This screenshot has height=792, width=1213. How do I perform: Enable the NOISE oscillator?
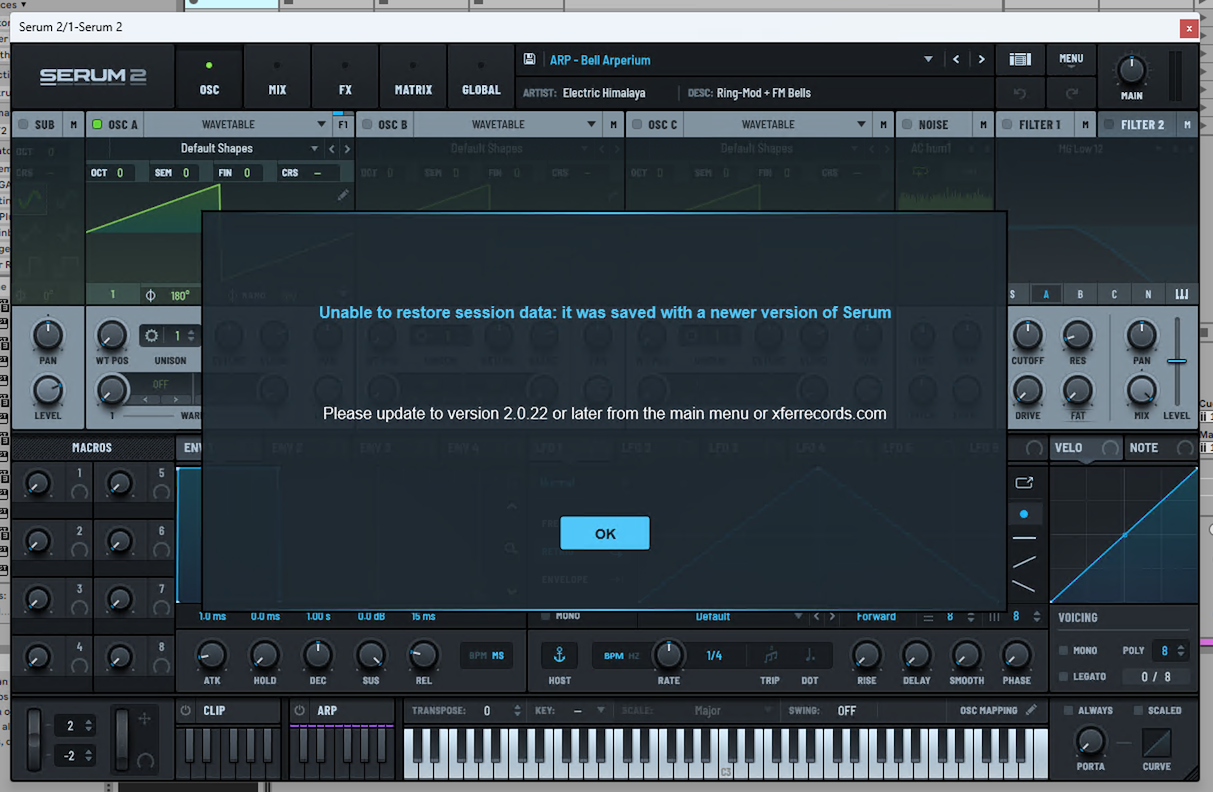(907, 125)
